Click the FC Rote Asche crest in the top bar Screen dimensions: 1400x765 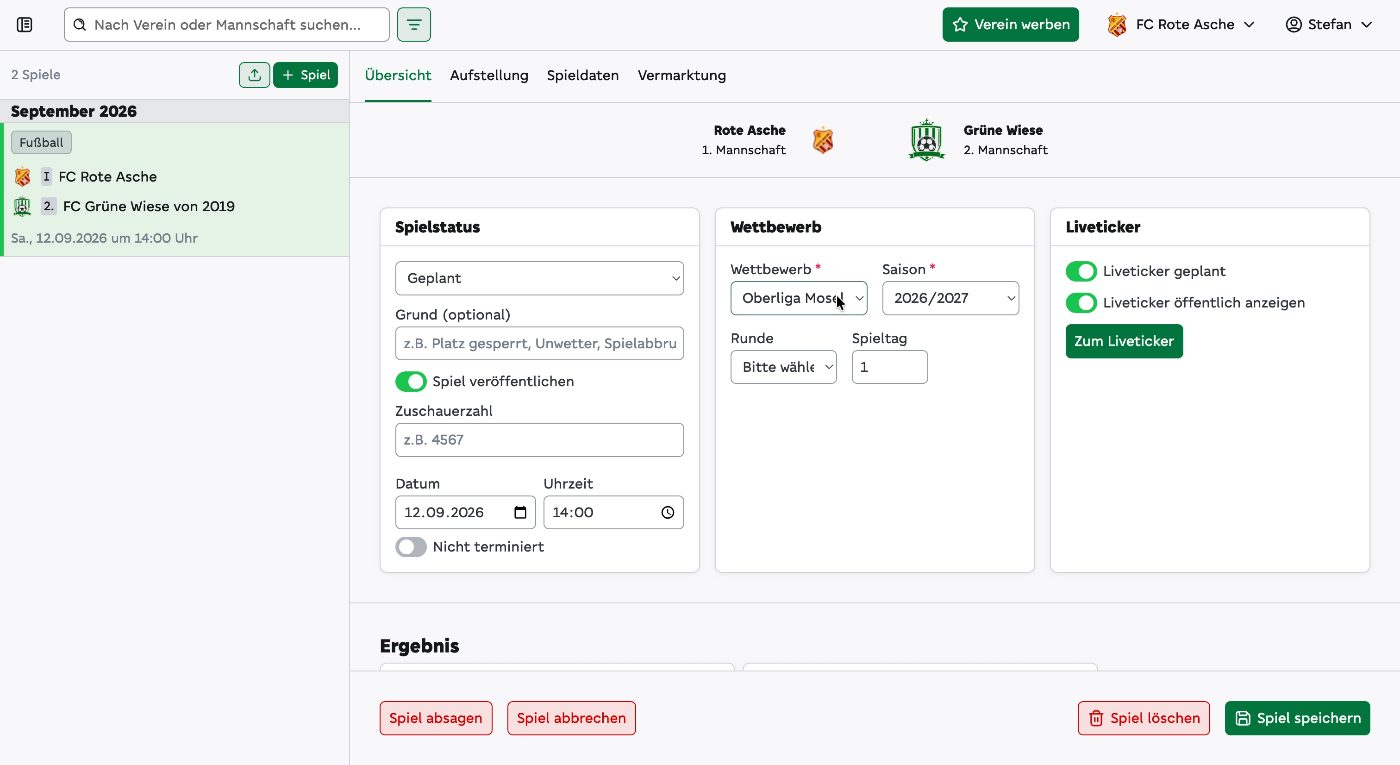(x=1117, y=25)
